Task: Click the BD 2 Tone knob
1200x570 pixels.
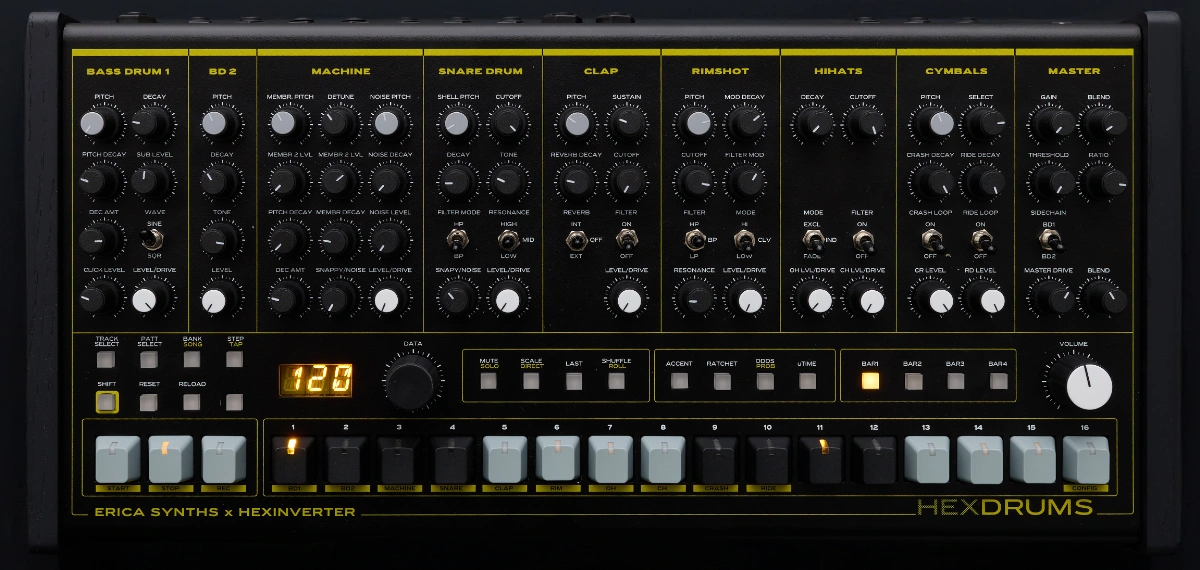Action: click(216, 239)
